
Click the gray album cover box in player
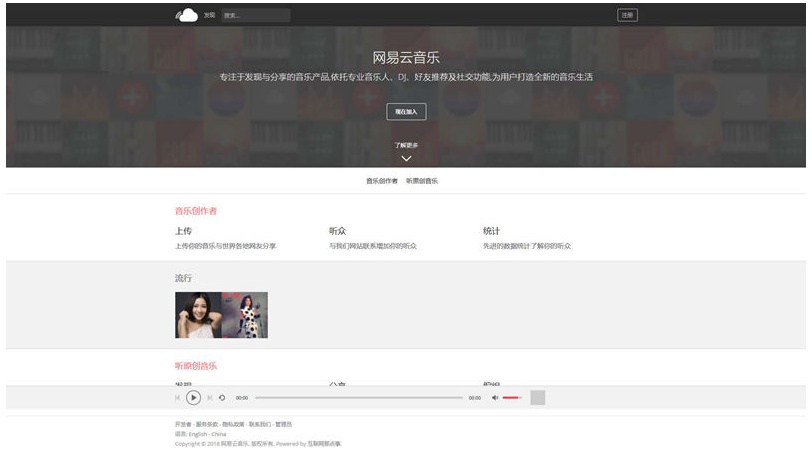[x=538, y=398]
